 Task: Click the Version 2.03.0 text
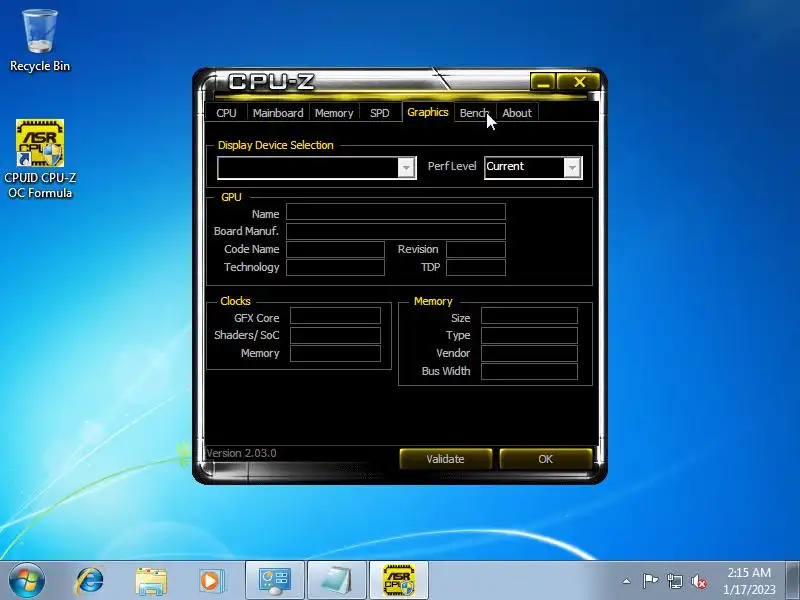click(x=241, y=453)
